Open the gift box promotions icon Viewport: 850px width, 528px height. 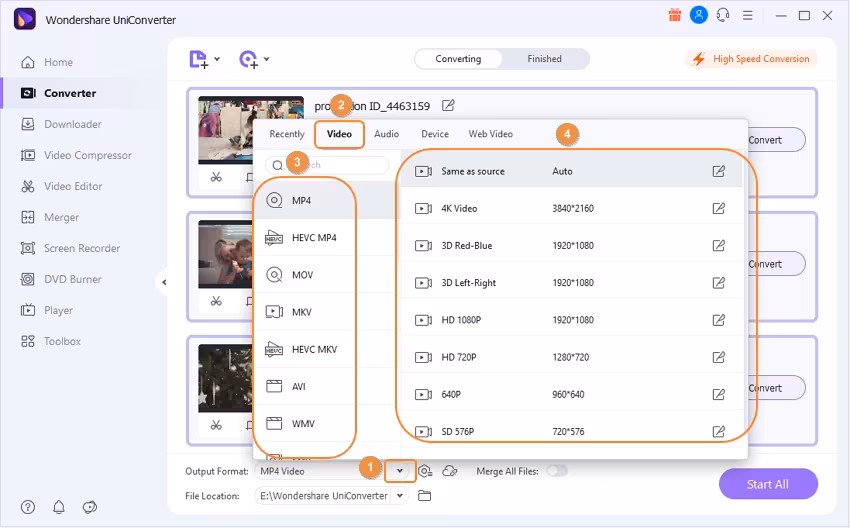(674, 15)
